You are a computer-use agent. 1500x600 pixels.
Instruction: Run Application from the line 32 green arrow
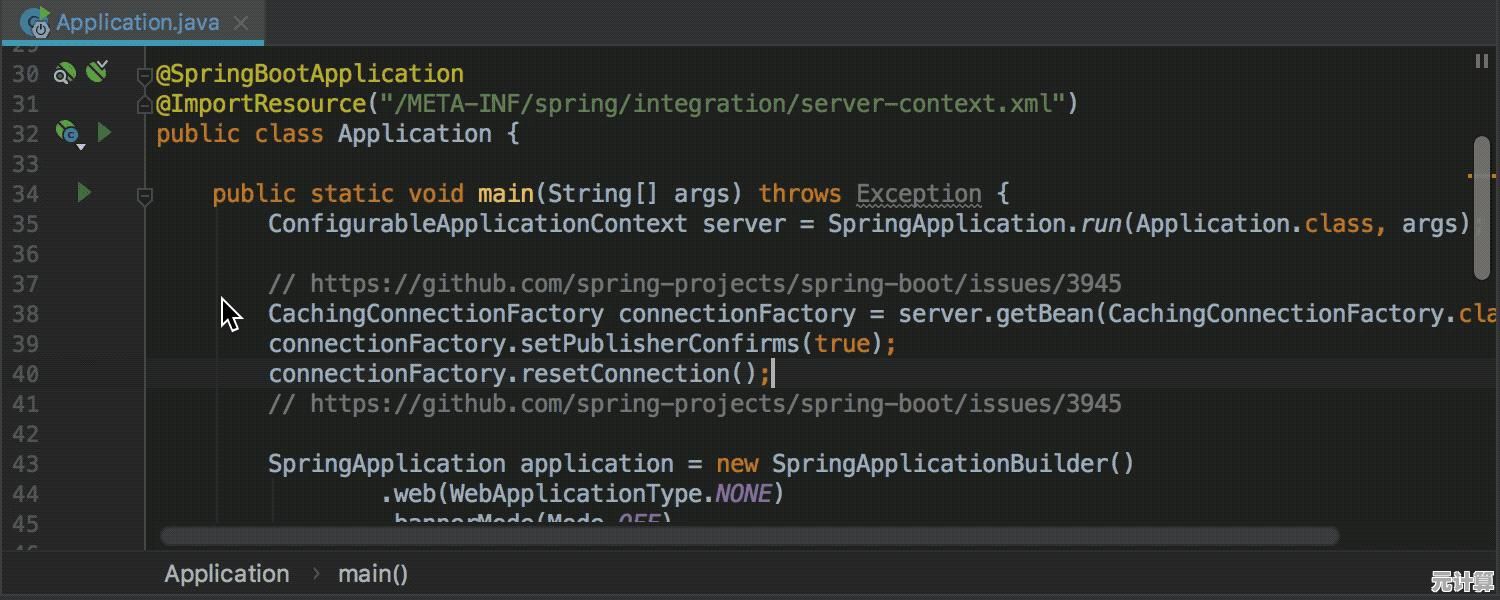[x=104, y=132]
